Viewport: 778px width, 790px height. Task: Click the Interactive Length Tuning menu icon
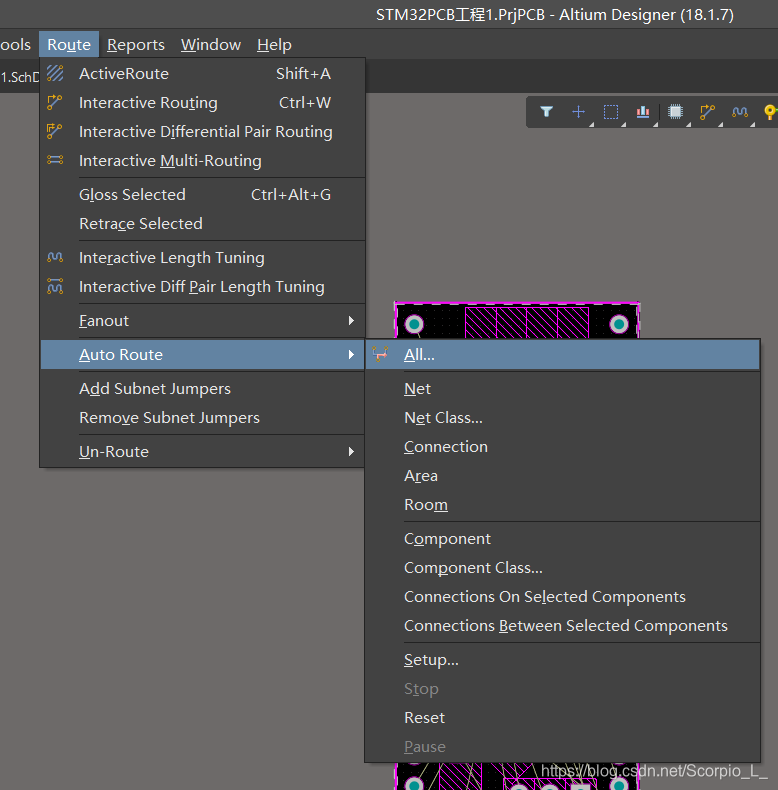[55, 257]
